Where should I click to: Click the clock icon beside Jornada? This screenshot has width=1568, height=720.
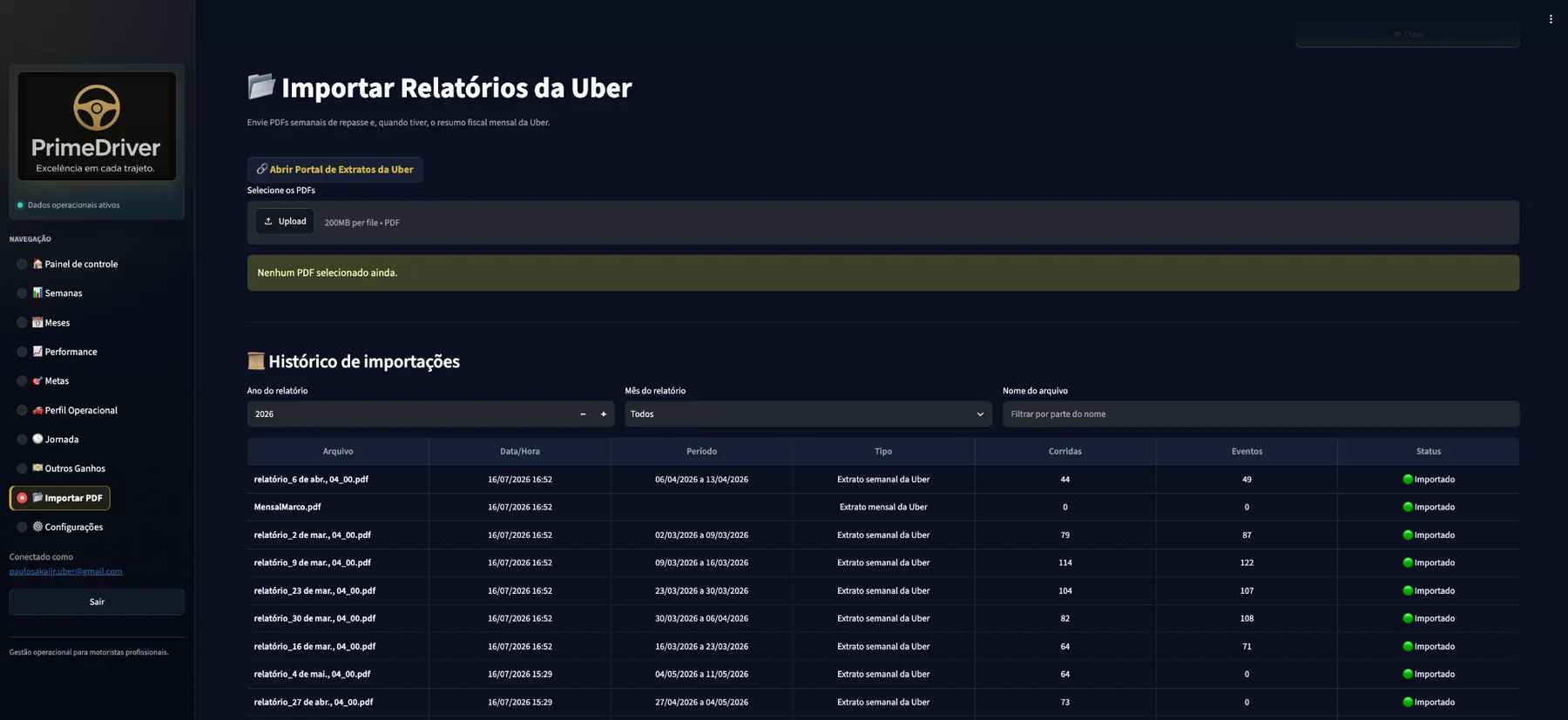click(x=37, y=439)
